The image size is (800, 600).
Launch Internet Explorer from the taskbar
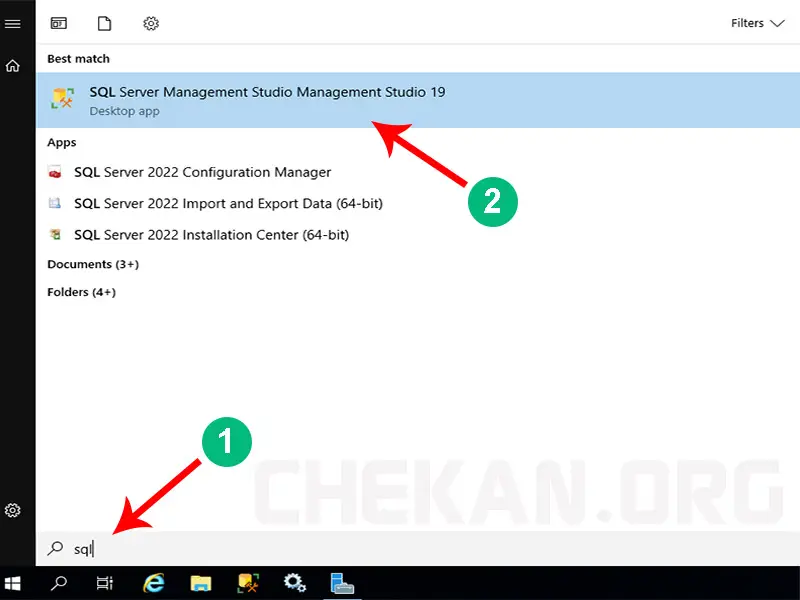click(154, 583)
